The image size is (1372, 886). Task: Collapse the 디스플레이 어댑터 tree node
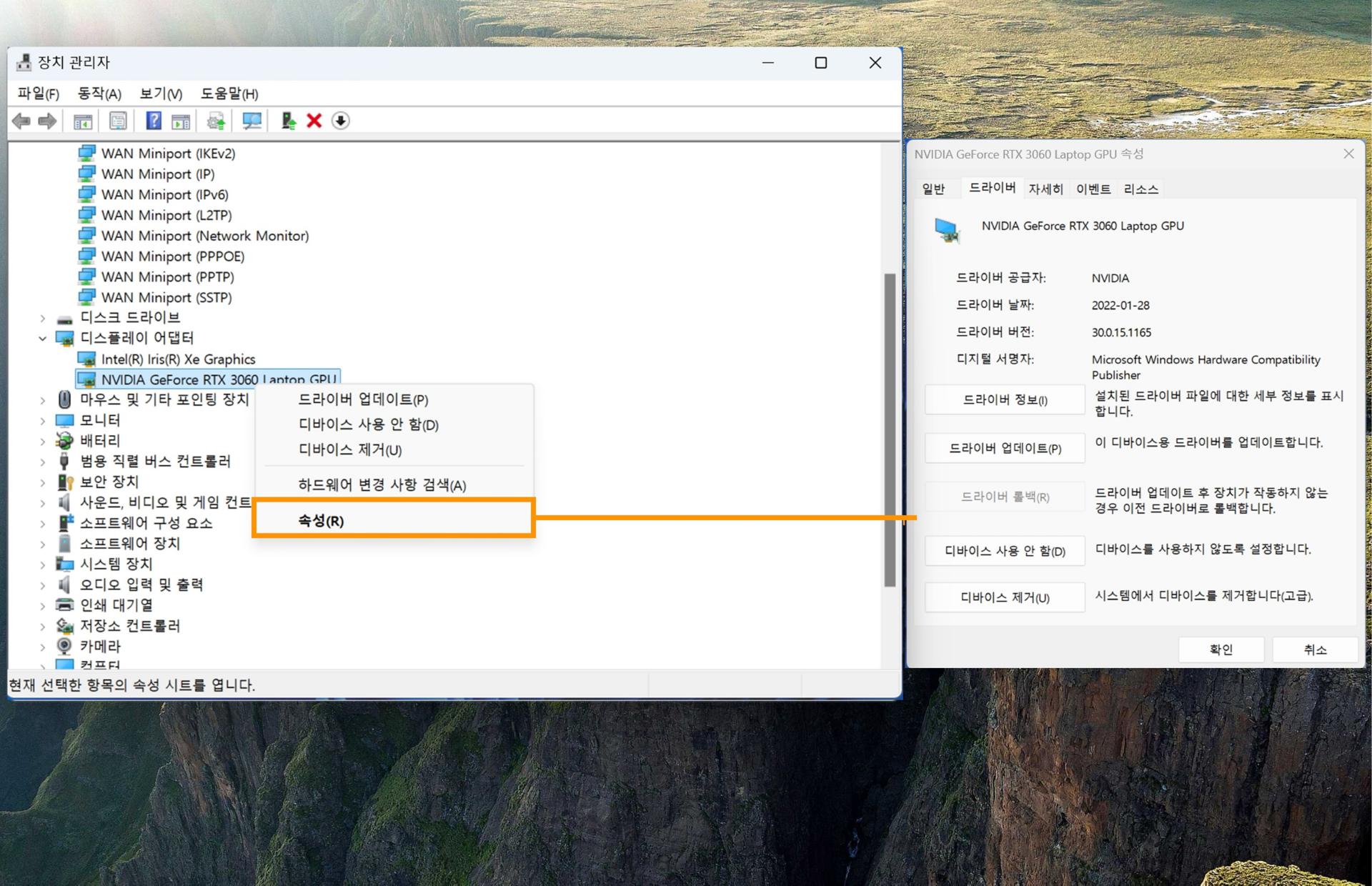[42, 338]
